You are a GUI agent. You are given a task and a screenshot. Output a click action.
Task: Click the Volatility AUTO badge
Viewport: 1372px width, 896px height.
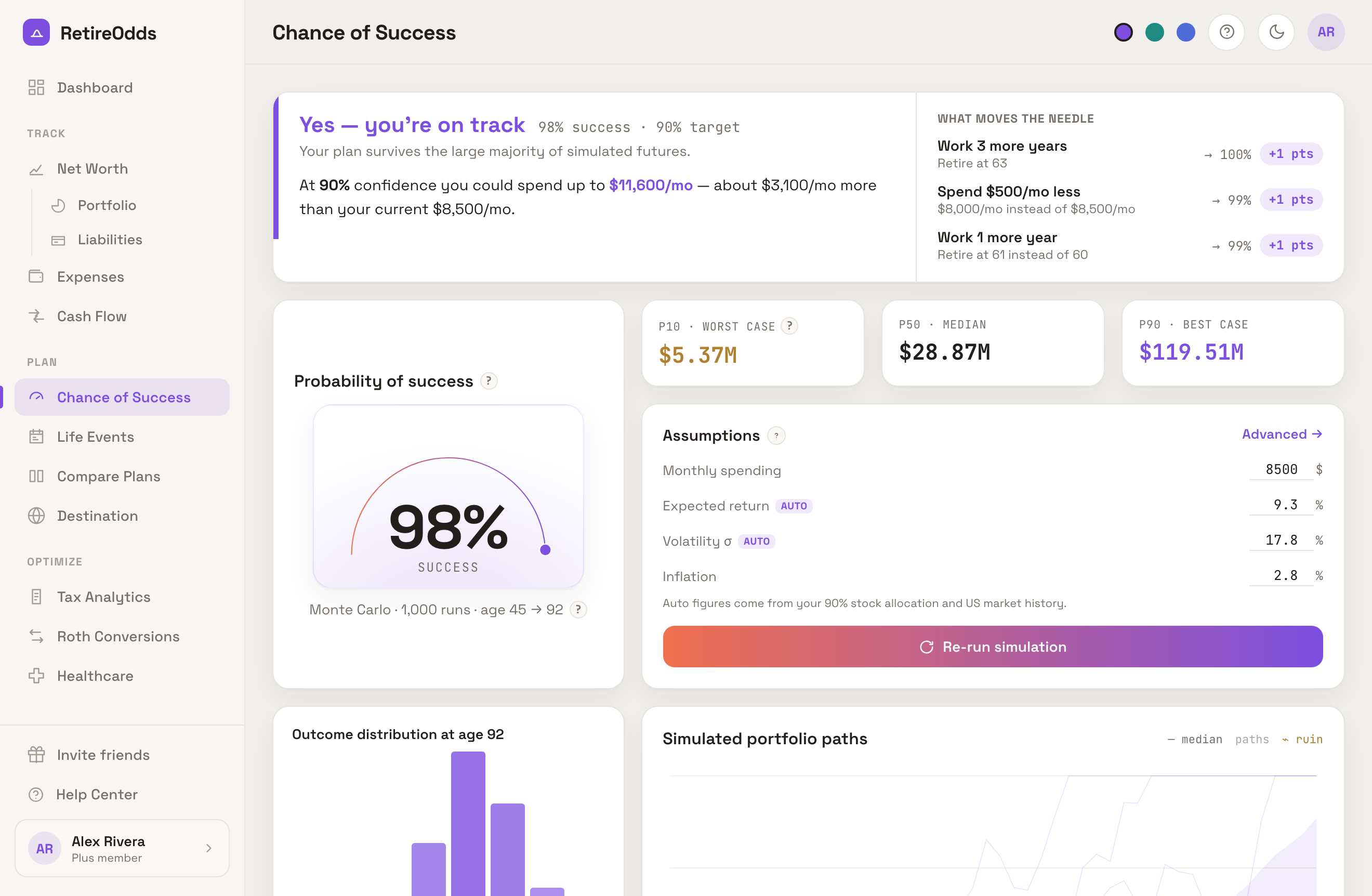(756, 542)
